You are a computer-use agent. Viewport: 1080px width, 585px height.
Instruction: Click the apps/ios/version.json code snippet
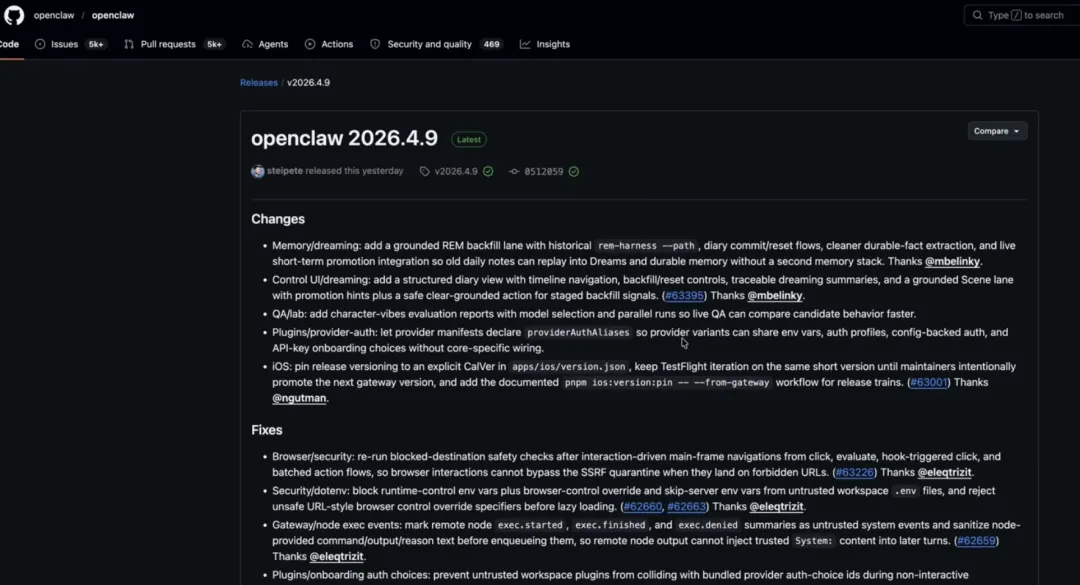[569, 367]
